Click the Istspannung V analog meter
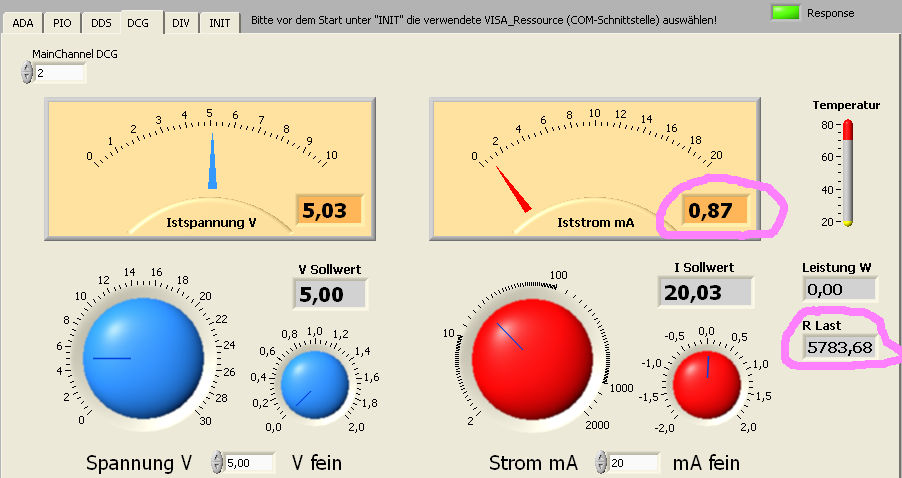Viewport: 902px width, 478px height. (x=210, y=160)
